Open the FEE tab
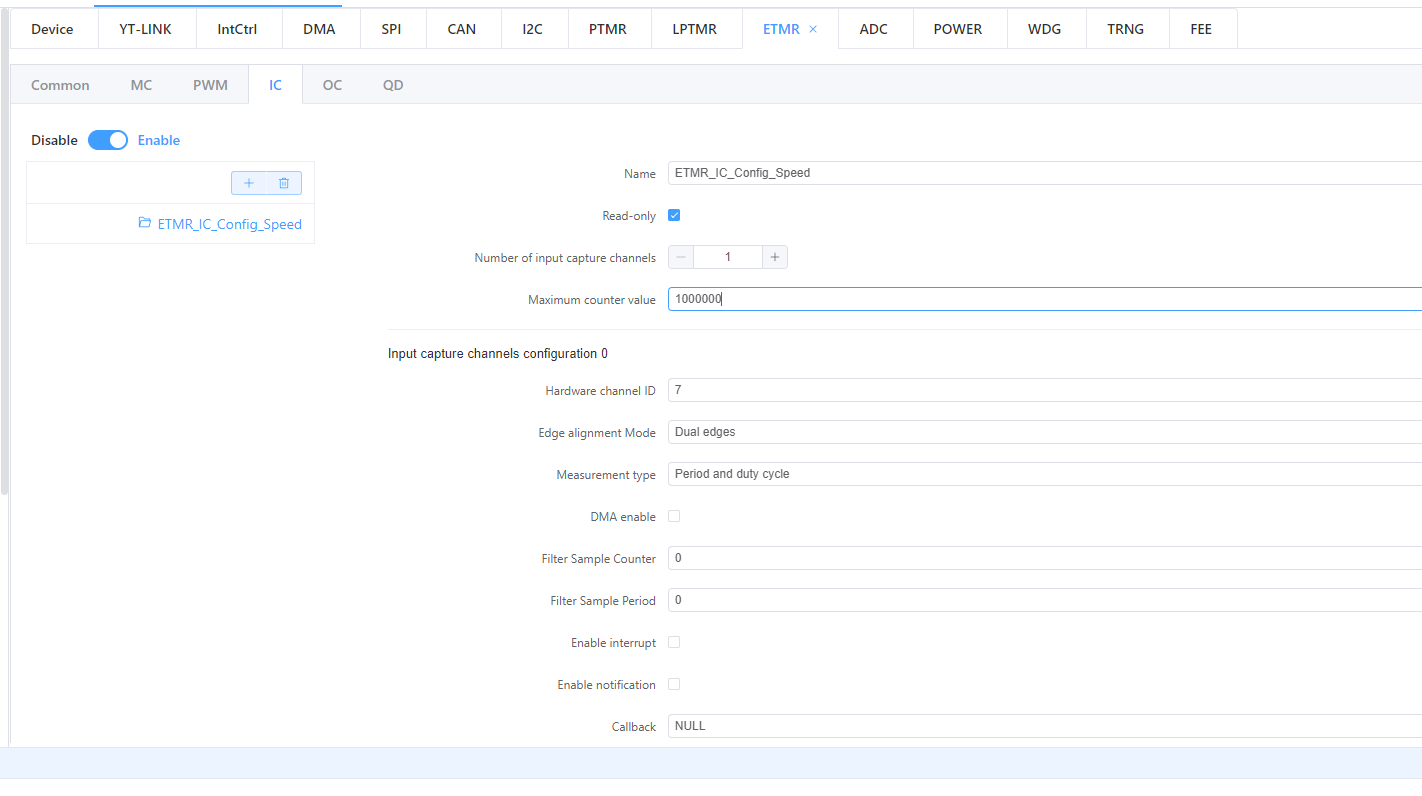The width and height of the screenshot is (1422, 796). (x=1202, y=29)
